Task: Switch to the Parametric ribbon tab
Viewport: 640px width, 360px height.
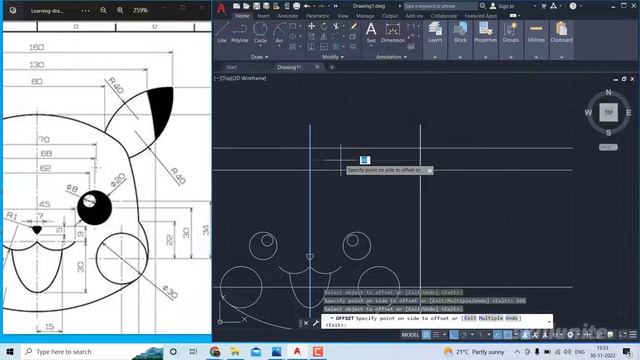Action: coord(318,16)
